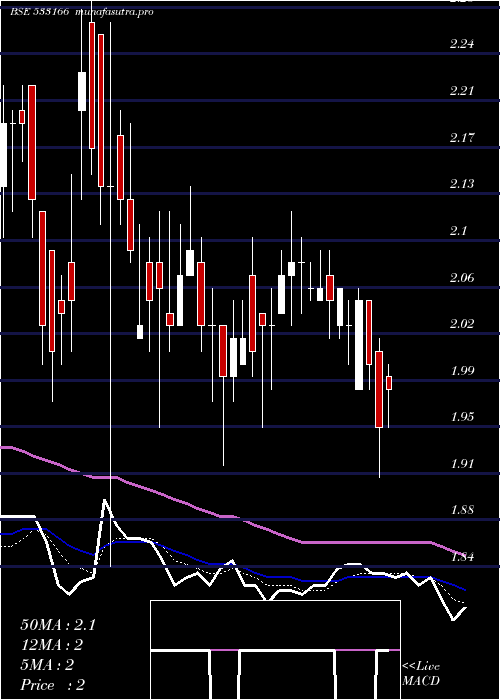
Task: Click the 50MA : 2.1 indicator value
Action: (x=58, y=625)
